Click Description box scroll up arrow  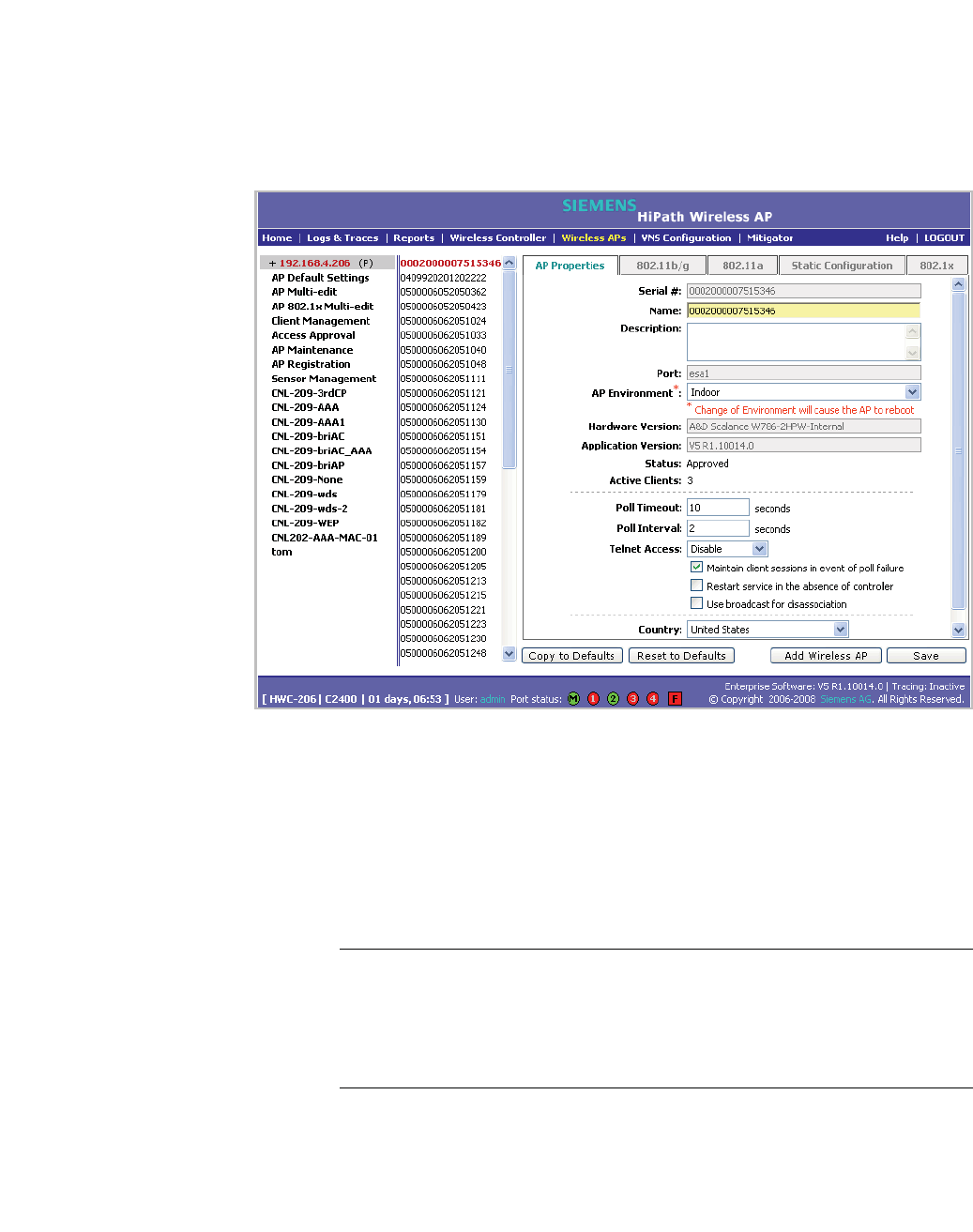(913, 331)
